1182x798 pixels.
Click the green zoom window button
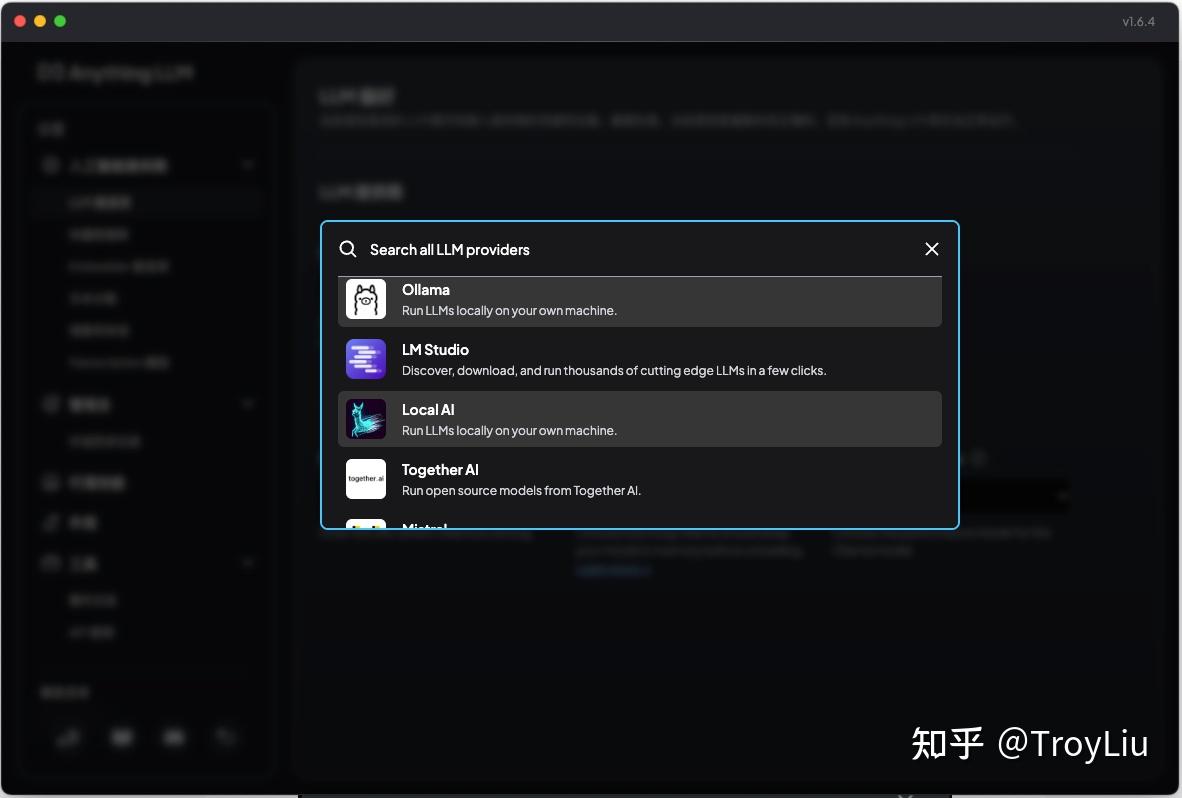click(60, 21)
